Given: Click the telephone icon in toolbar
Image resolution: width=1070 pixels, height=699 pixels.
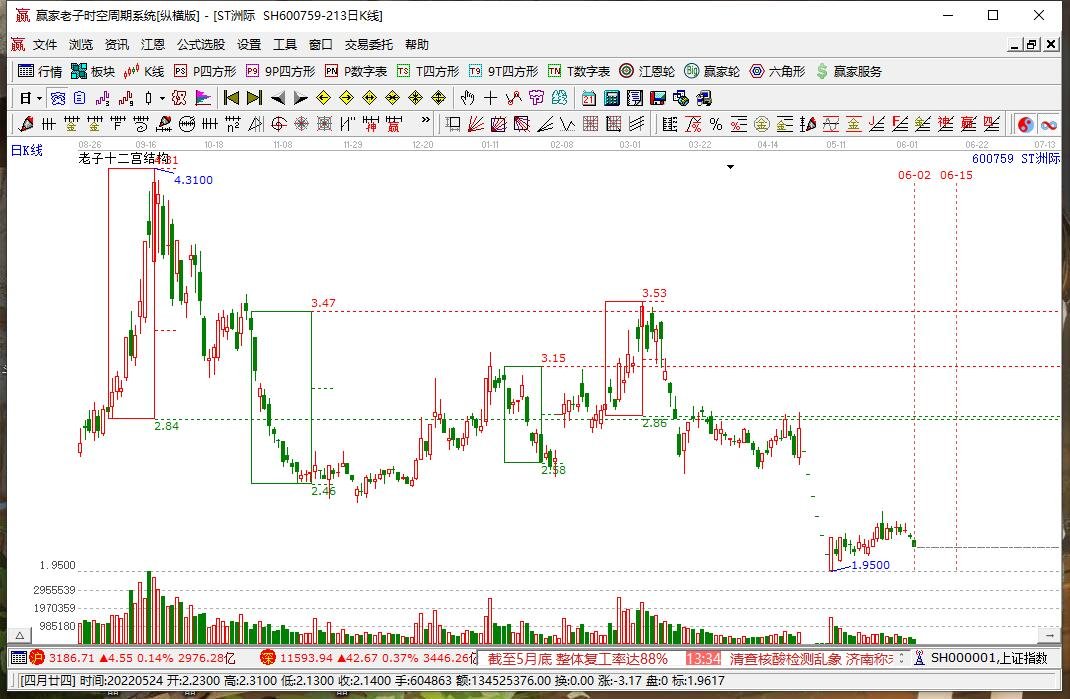Looking at the screenshot, I should click(x=58, y=98).
